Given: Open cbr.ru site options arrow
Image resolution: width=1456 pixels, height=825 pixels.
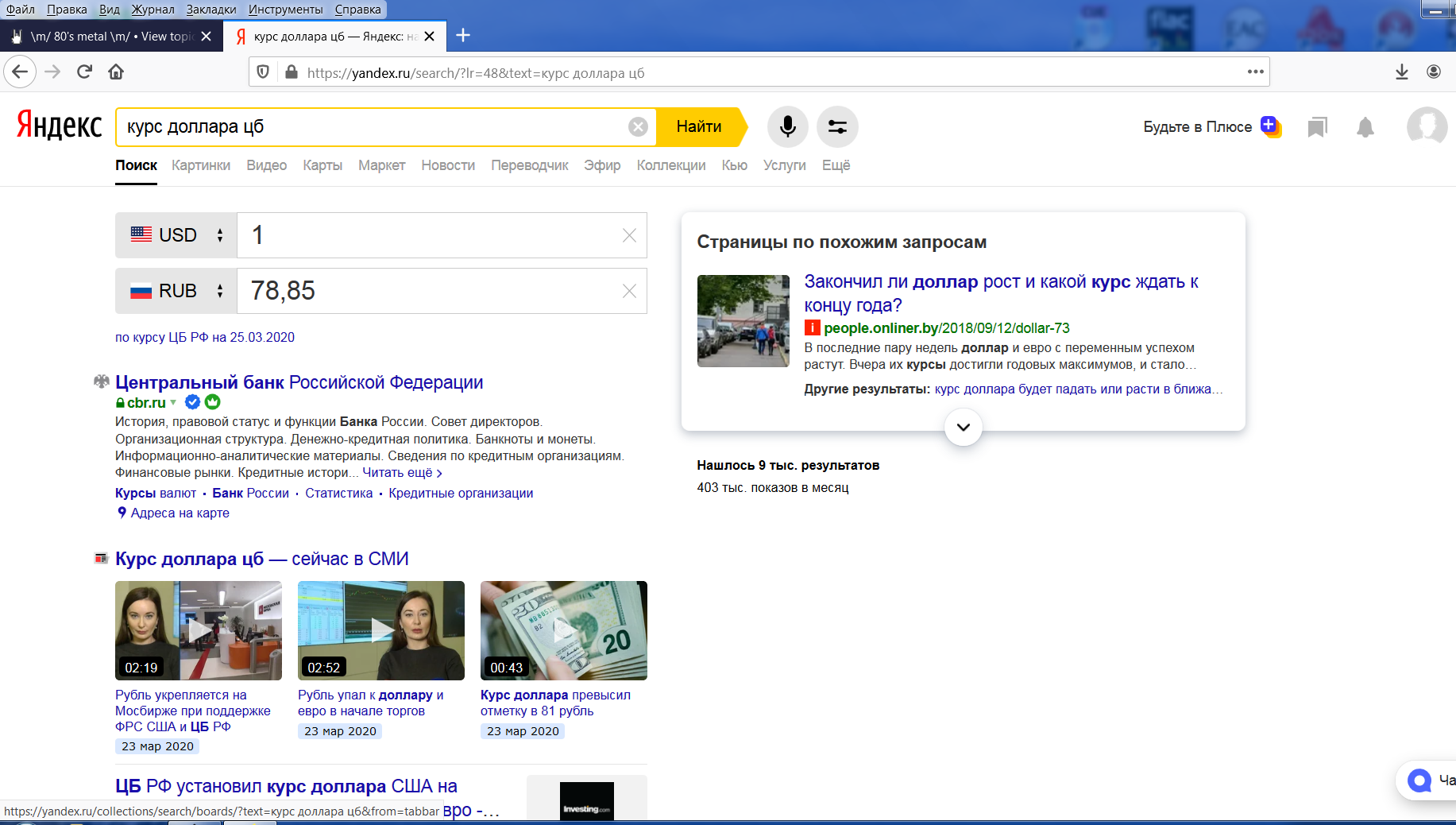Looking at the screenshot, I should pos(173,402).
